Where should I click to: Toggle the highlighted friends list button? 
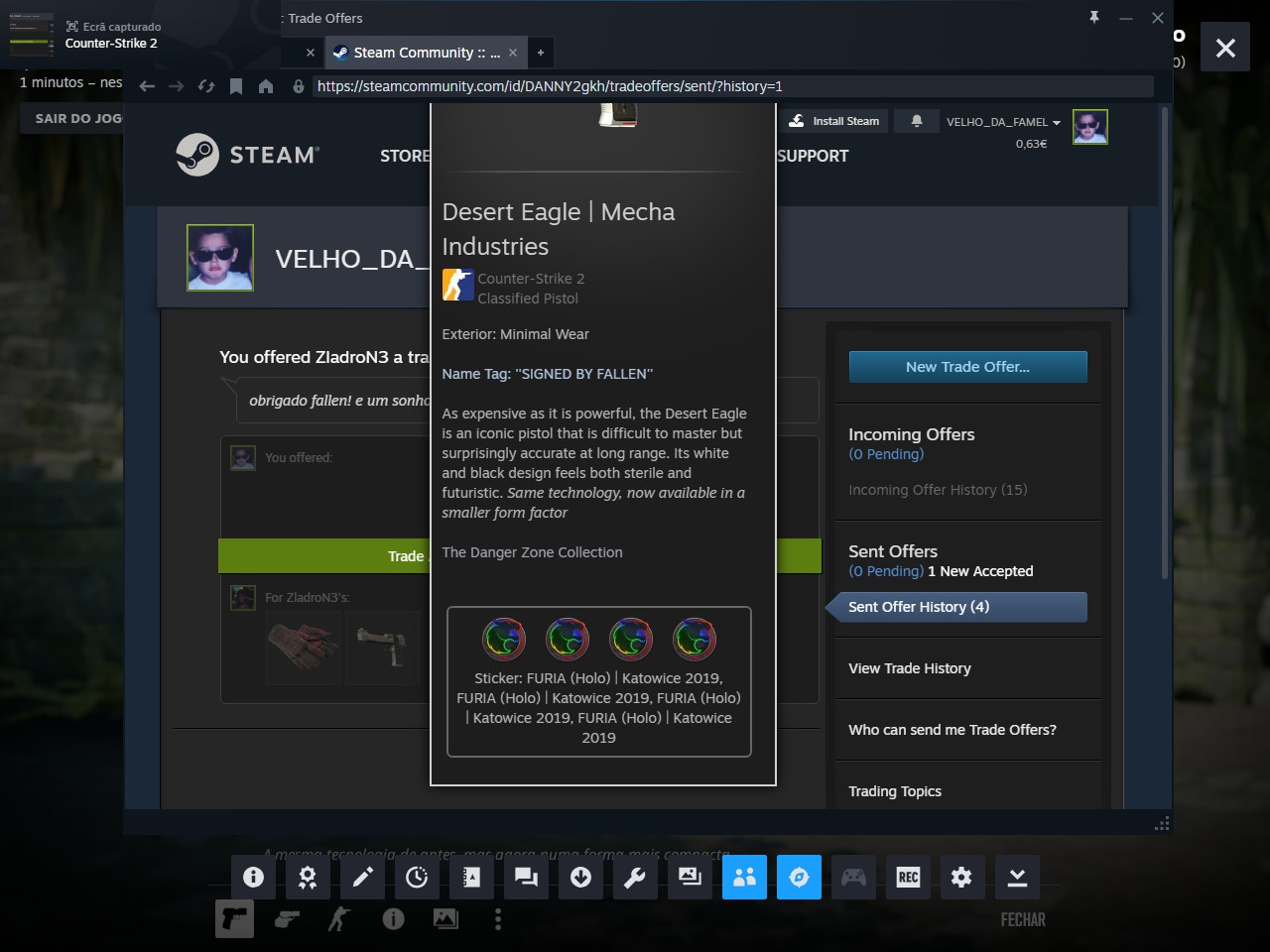(744, 877)
